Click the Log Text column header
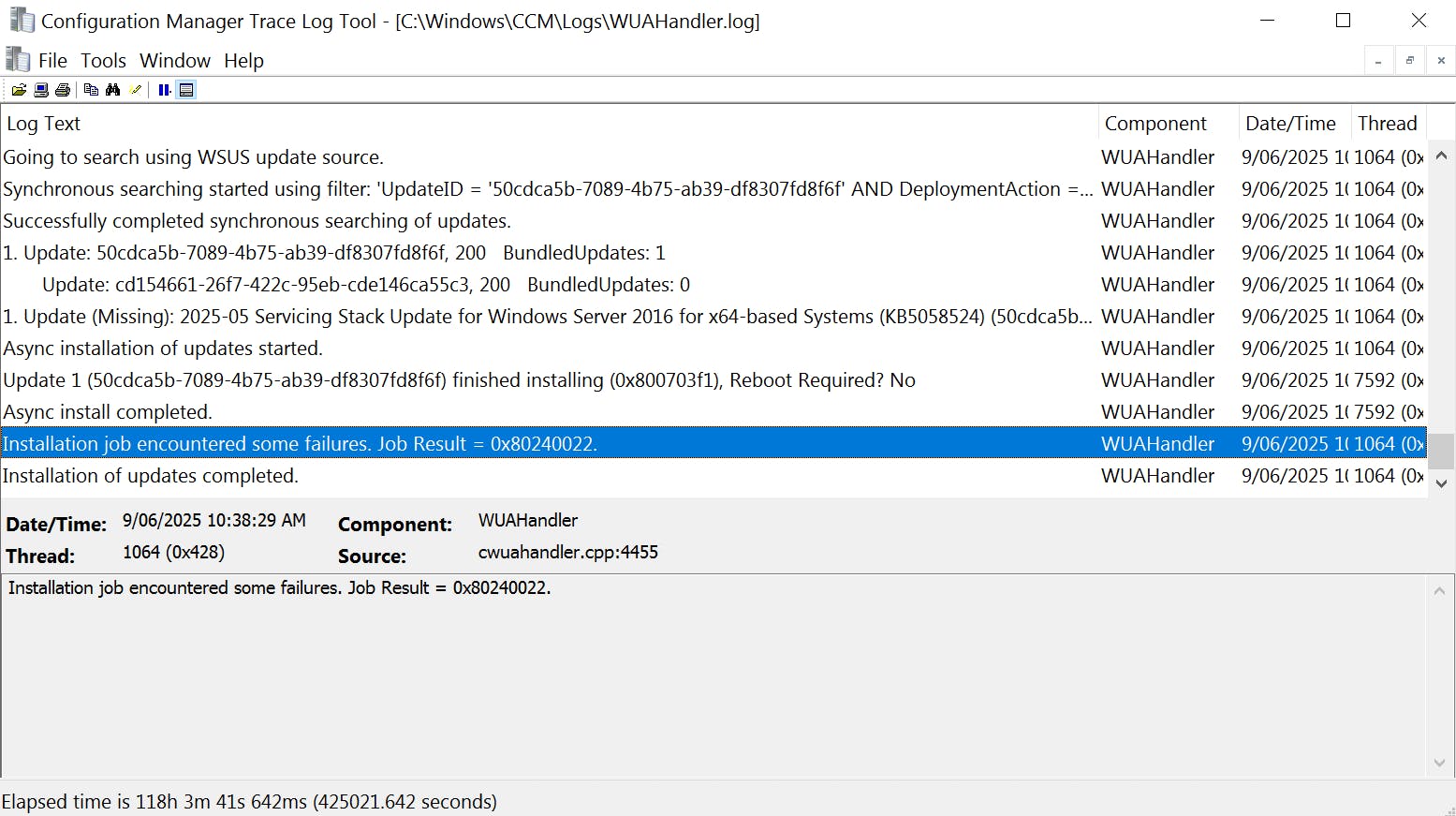 point(44,124)
